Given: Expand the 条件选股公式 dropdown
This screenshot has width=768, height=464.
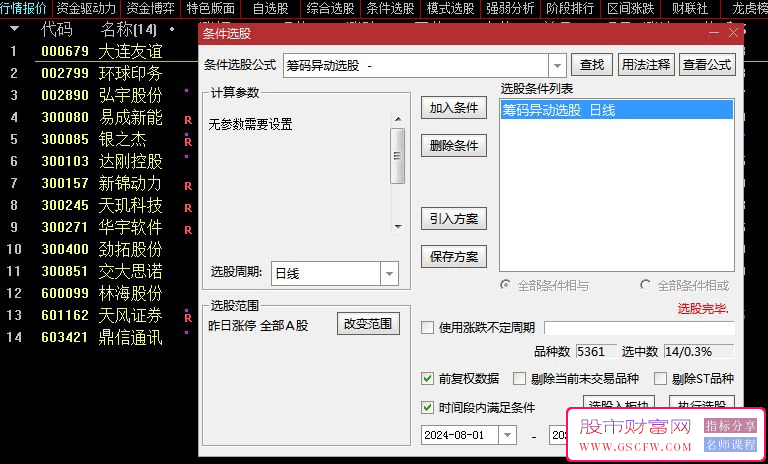Looking at the screenshot, I should tap(557, 65).
